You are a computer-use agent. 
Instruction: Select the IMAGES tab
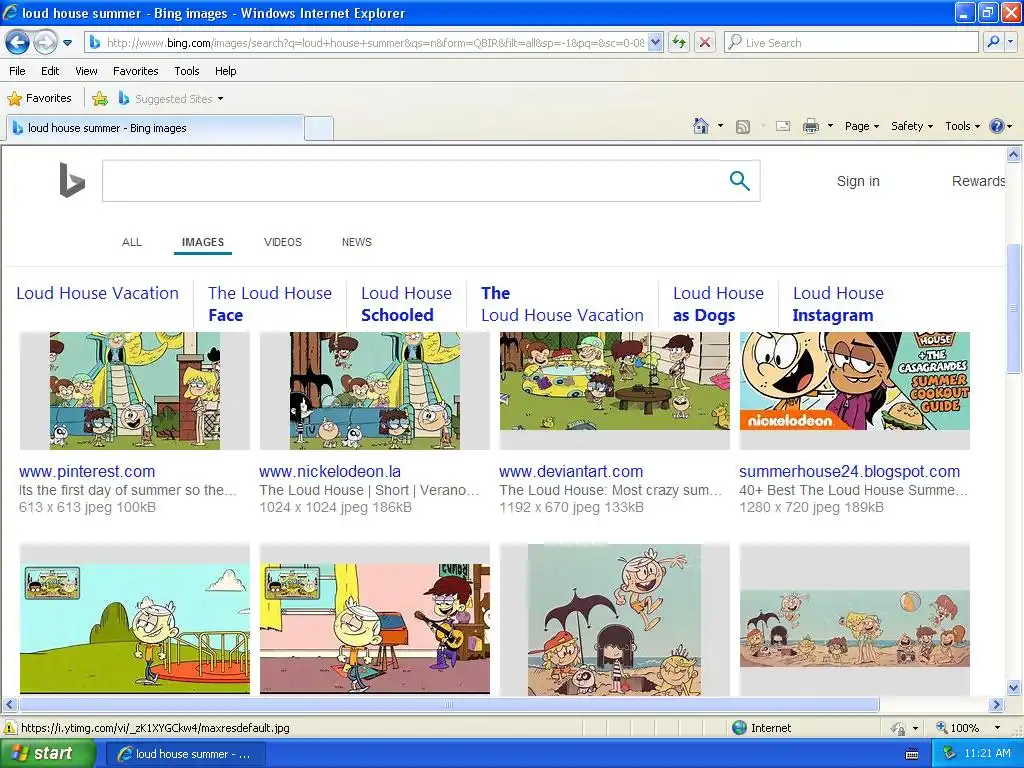point(202,242)
